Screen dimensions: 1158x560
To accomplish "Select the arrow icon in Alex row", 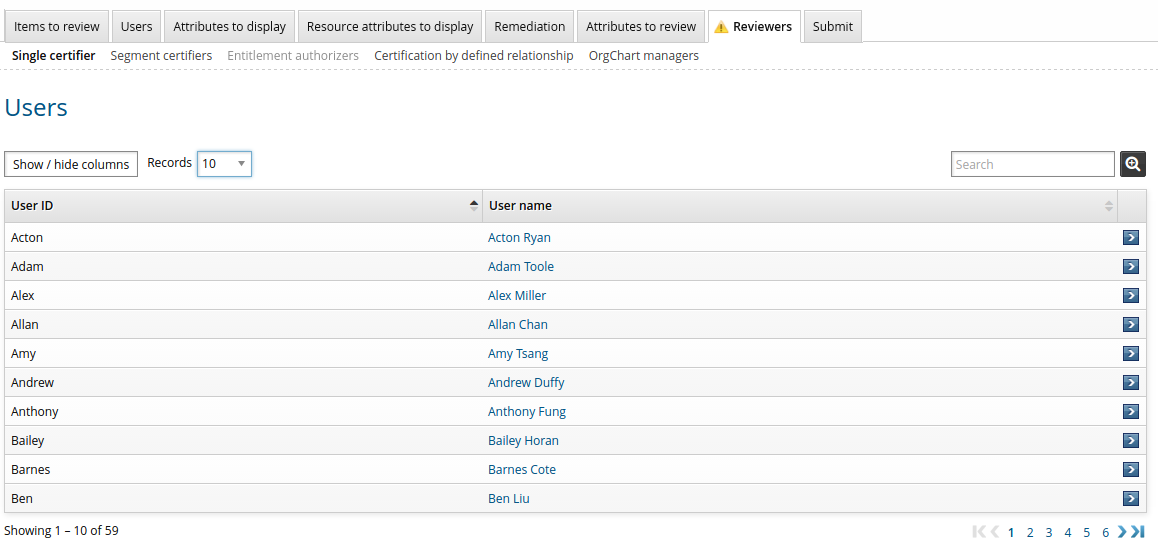I will point(1131,296).
